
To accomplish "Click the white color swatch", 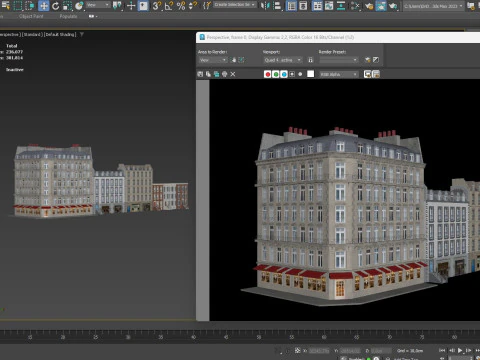I will (310, 74).
